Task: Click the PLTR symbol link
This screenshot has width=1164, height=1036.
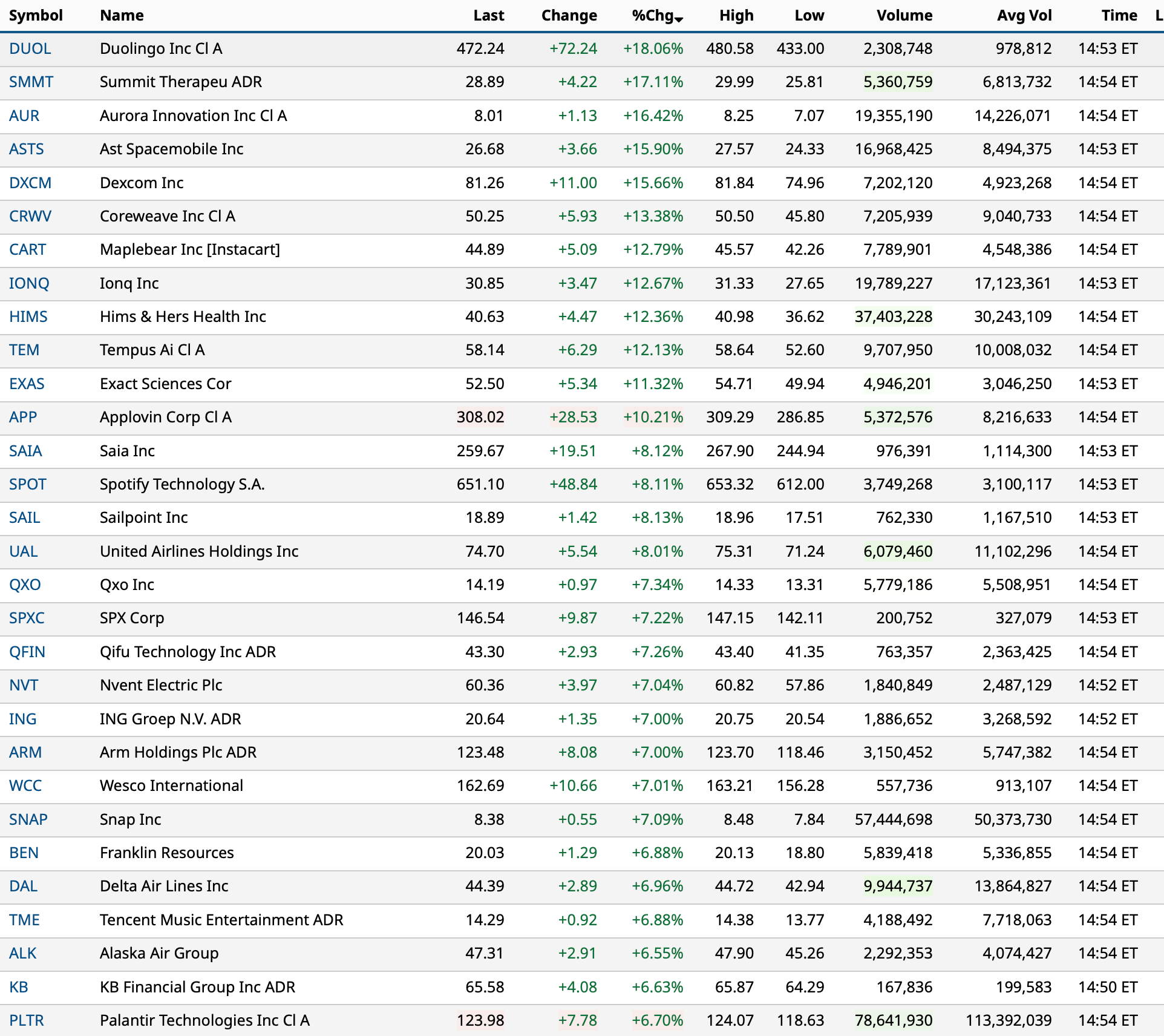Action: point(27,1020)
